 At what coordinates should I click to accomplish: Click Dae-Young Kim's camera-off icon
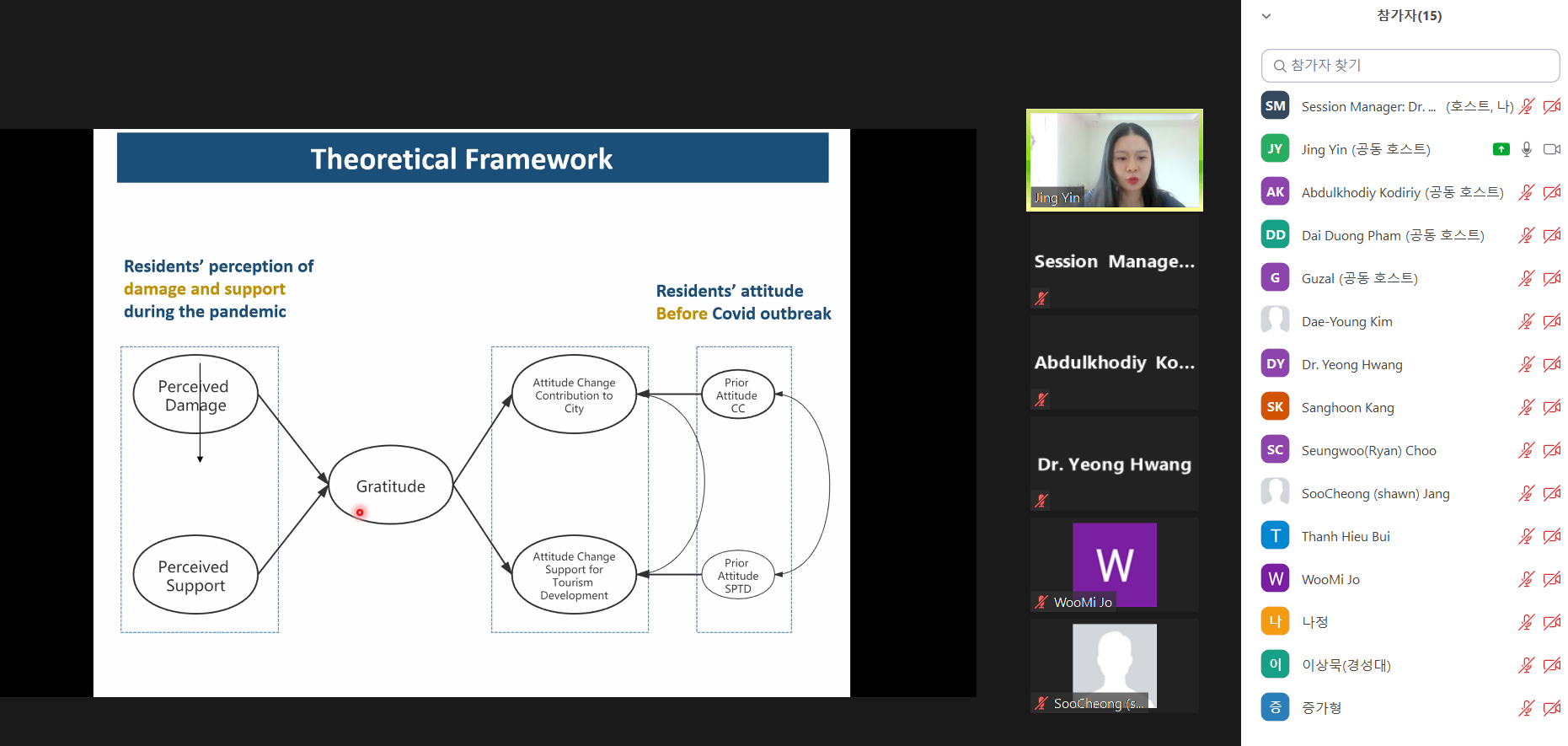coord(1552,321)
